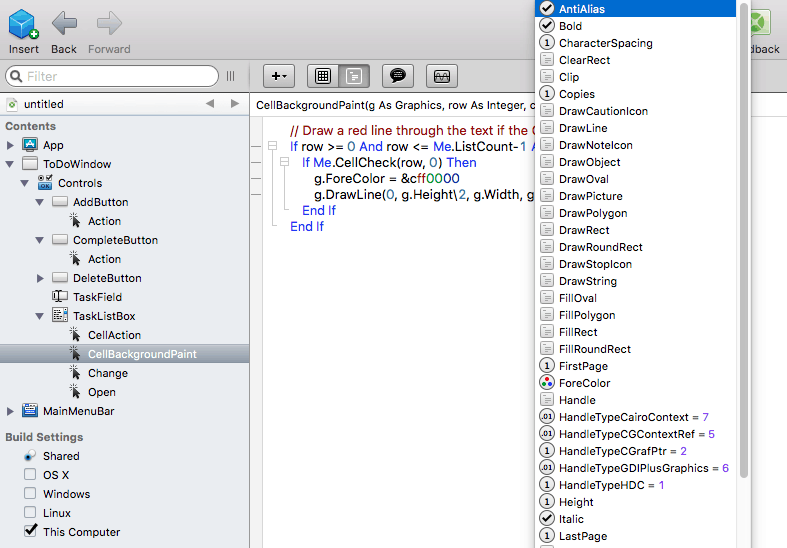Image resolution: width=787 pixels, height=548 pixels.
Task: Click the AddButton control icon
Action: pos(60,201)
